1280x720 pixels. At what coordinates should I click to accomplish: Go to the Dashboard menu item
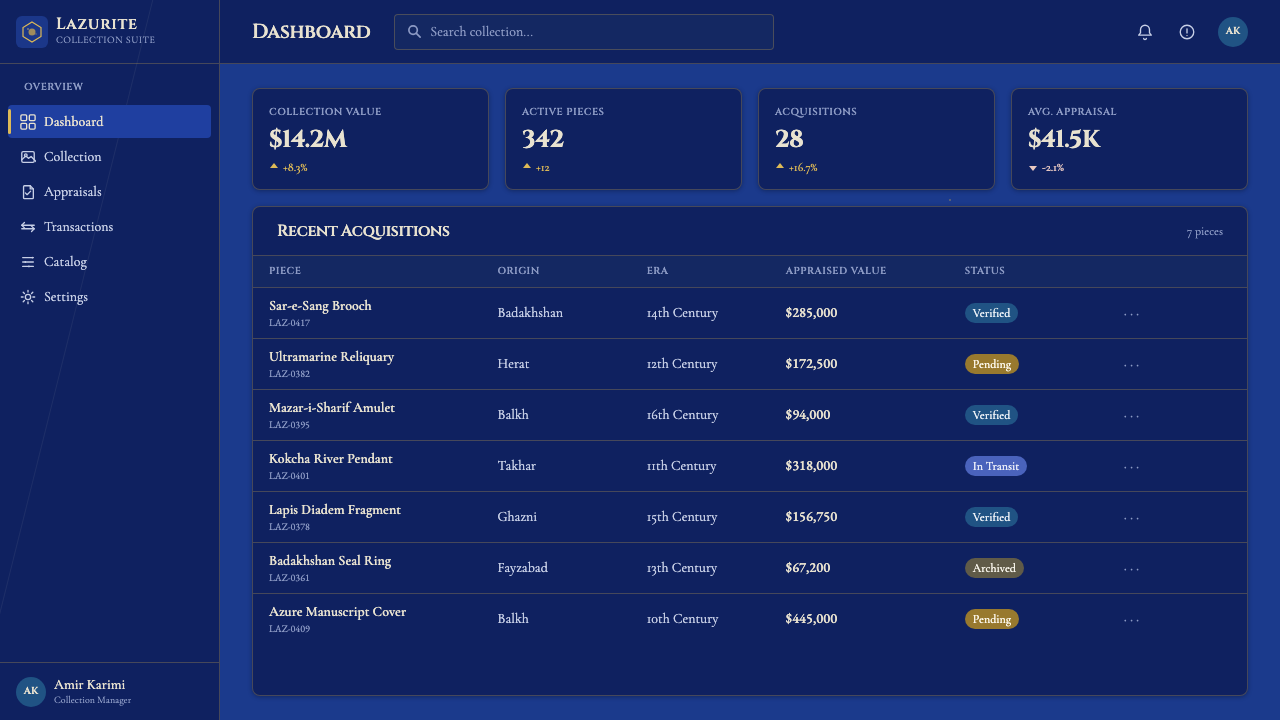tap(110, 122)
